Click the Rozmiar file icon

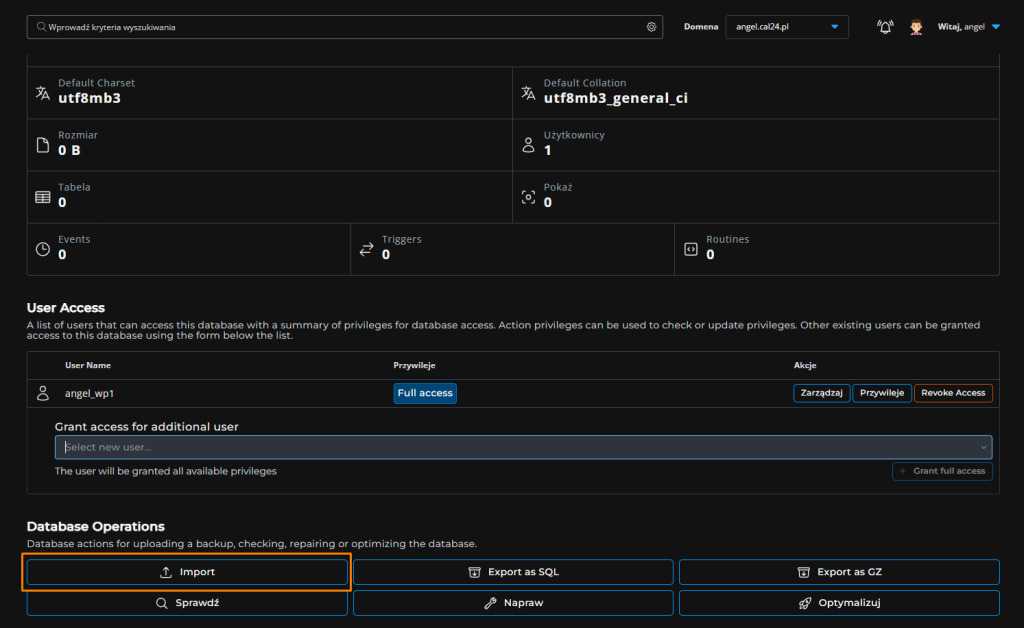tap(42, 144)
